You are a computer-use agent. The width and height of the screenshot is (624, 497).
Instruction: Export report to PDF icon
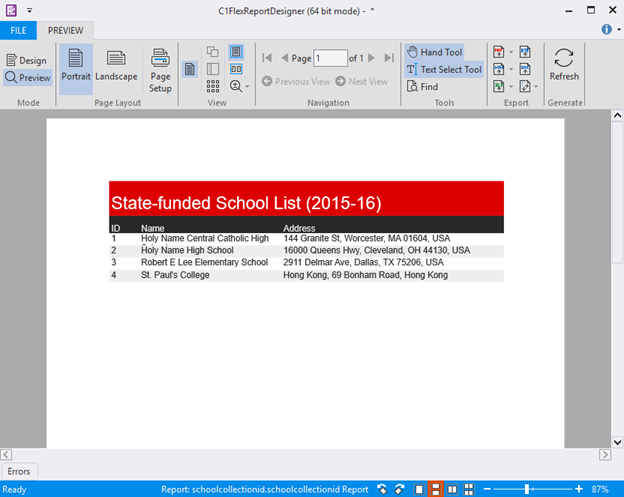click(499, 52)
